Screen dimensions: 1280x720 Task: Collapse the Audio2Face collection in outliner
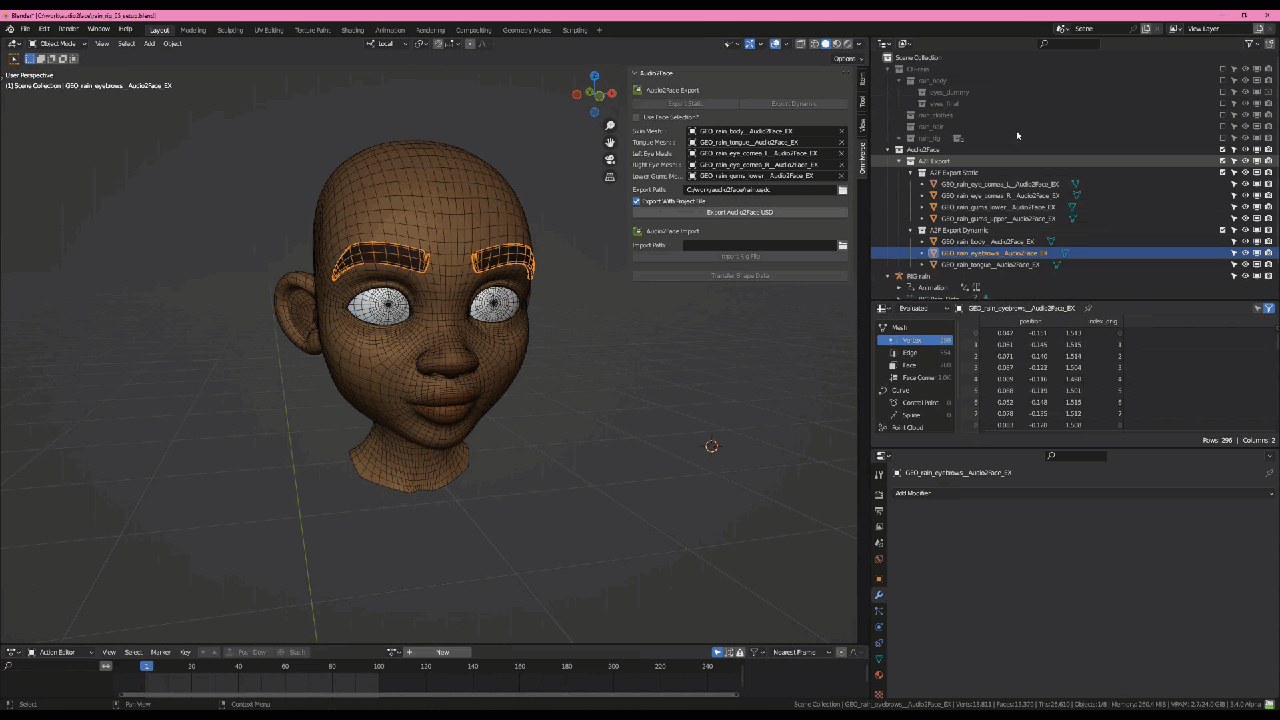[887, 149]
